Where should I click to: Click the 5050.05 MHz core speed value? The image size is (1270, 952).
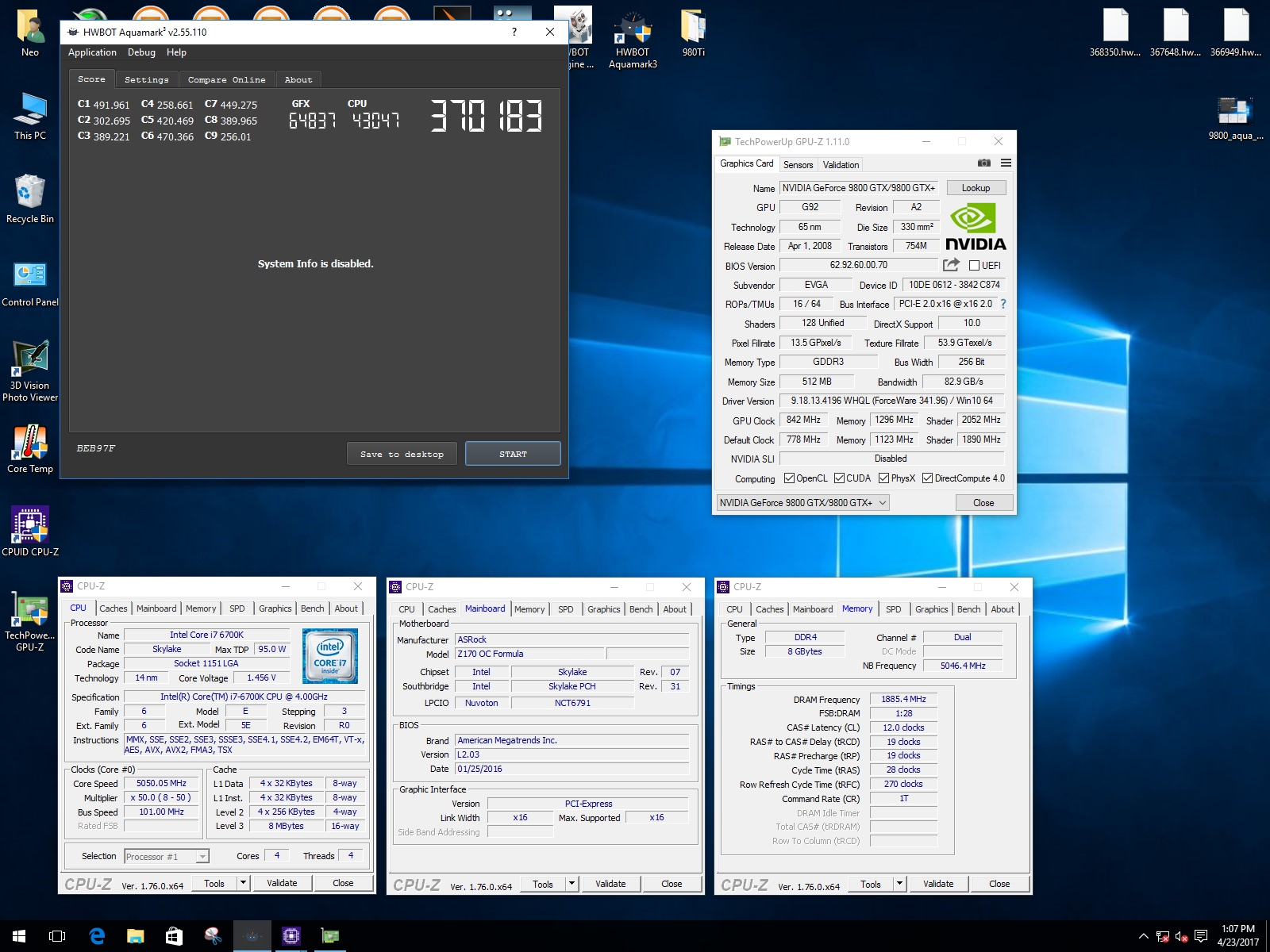[x=161, y=783]
